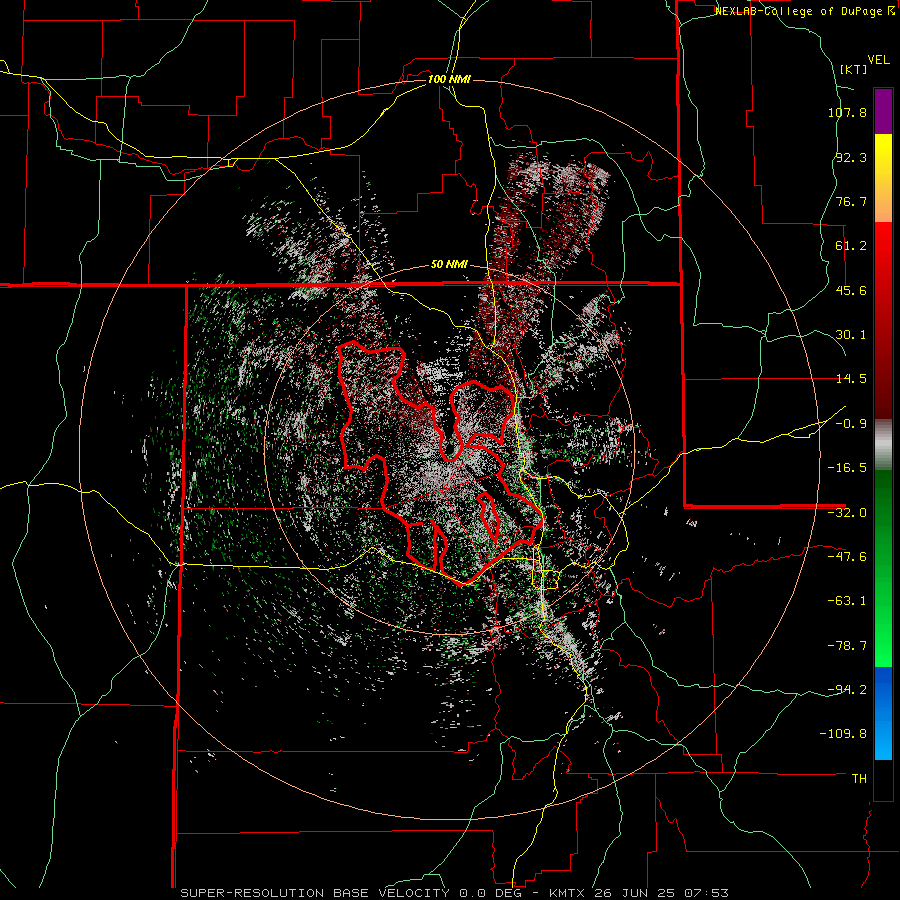Click the 50 NMI range ring label
This screenshot has width=900, height=900.
pyautogui.click(x=449, y=265)
